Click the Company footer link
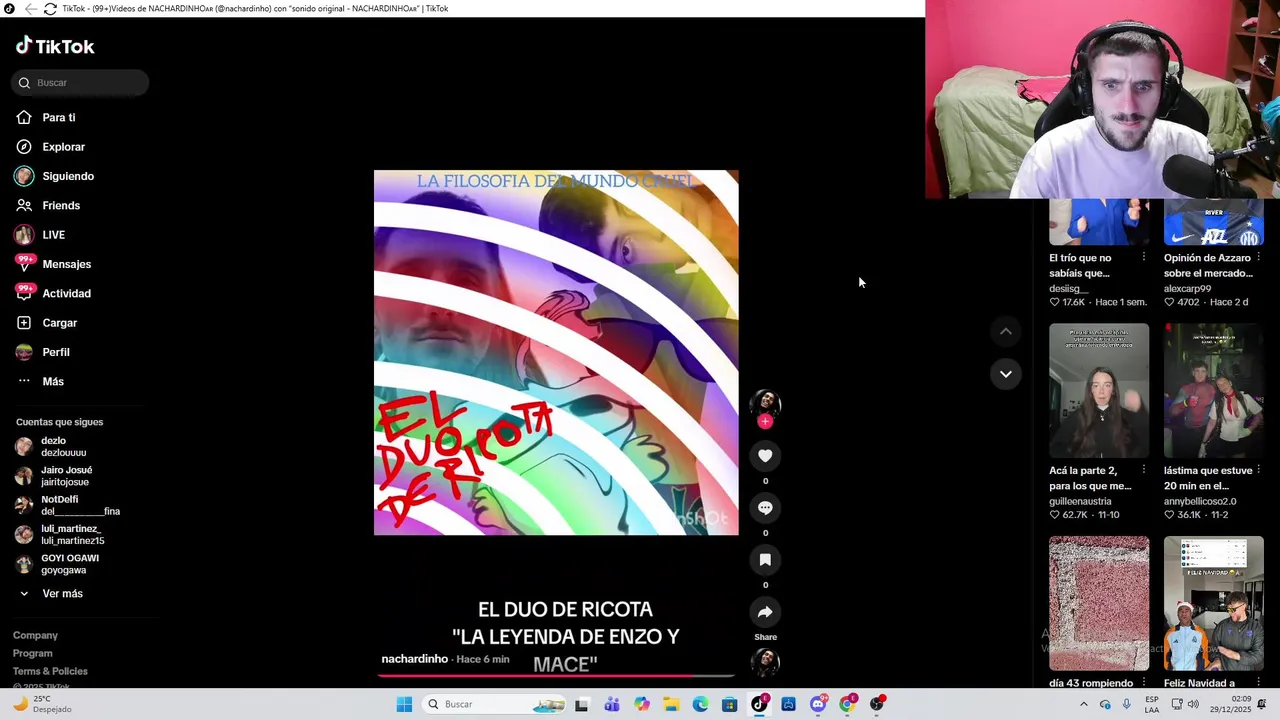The image size is (1280, 720). point(35,636)
